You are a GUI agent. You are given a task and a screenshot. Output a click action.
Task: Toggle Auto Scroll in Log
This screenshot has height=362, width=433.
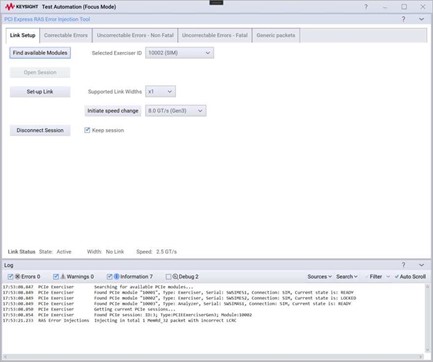click(410, 277)
